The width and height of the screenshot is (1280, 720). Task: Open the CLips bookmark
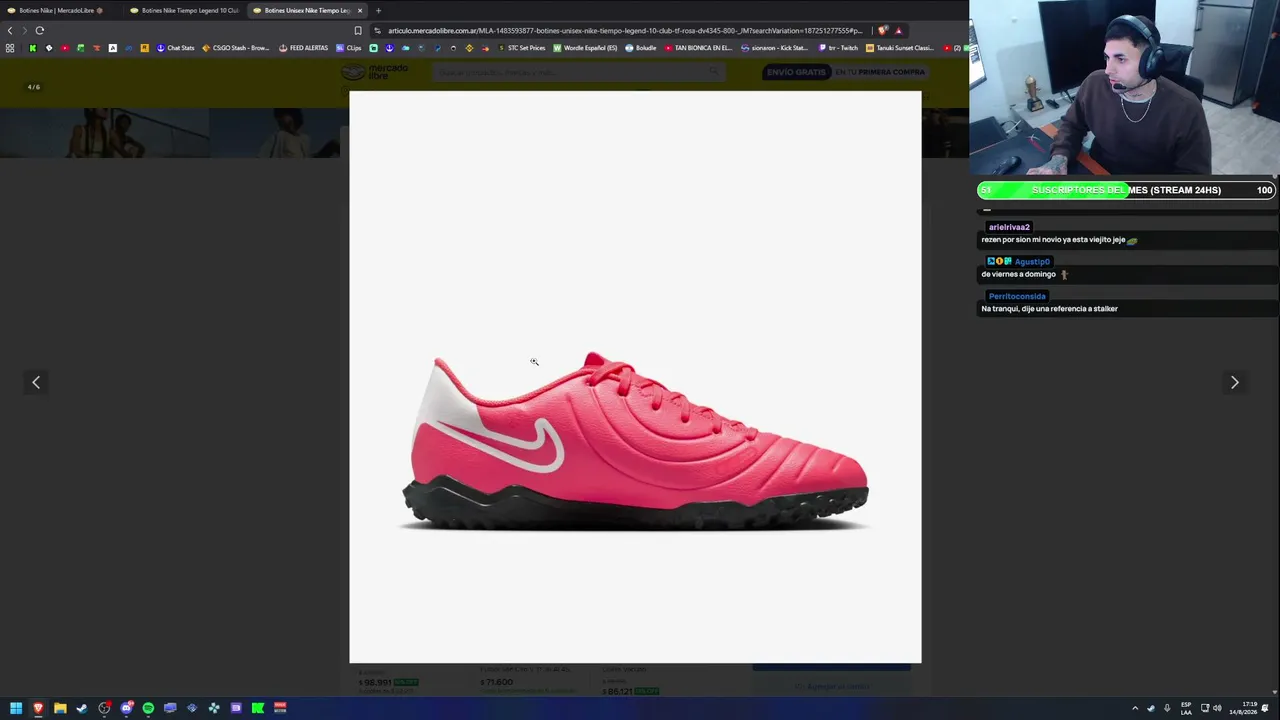(x=349, y=48)
